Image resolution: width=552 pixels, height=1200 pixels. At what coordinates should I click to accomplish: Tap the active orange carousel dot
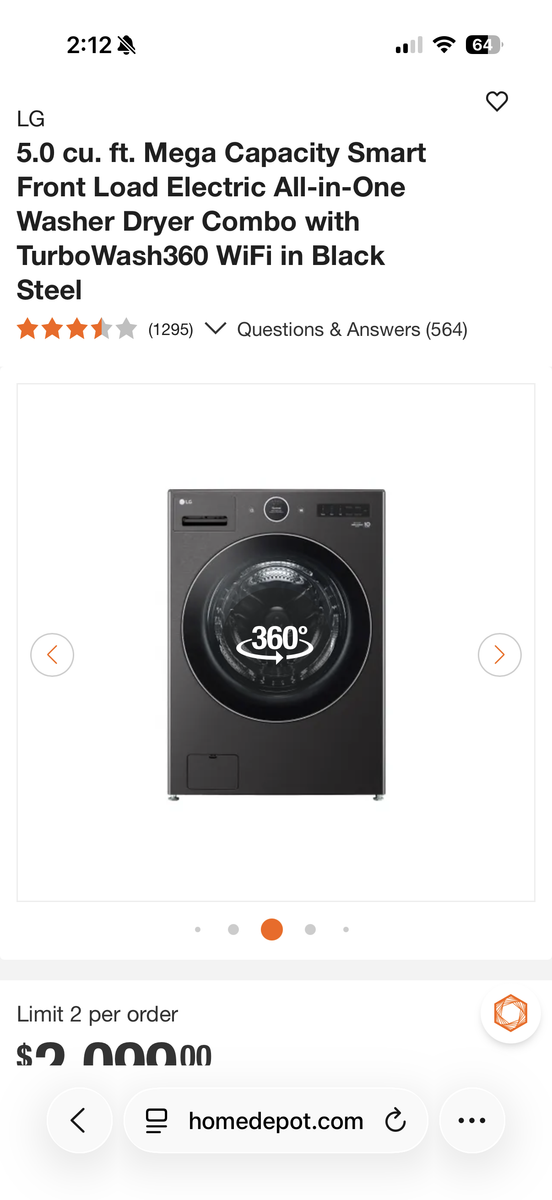pyautogui.click(x=271, y=929)
